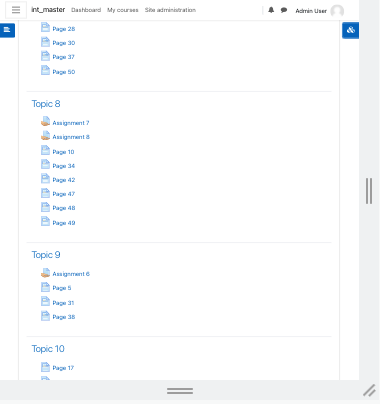Click the Assignment 6 icon

(45, 273)
